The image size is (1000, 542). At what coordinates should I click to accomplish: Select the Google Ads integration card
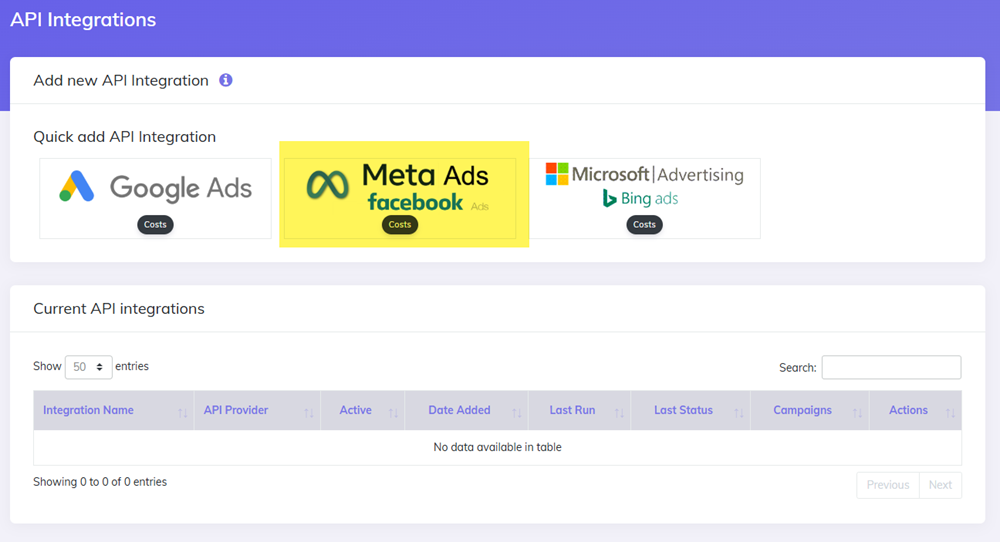pos(155,198)
